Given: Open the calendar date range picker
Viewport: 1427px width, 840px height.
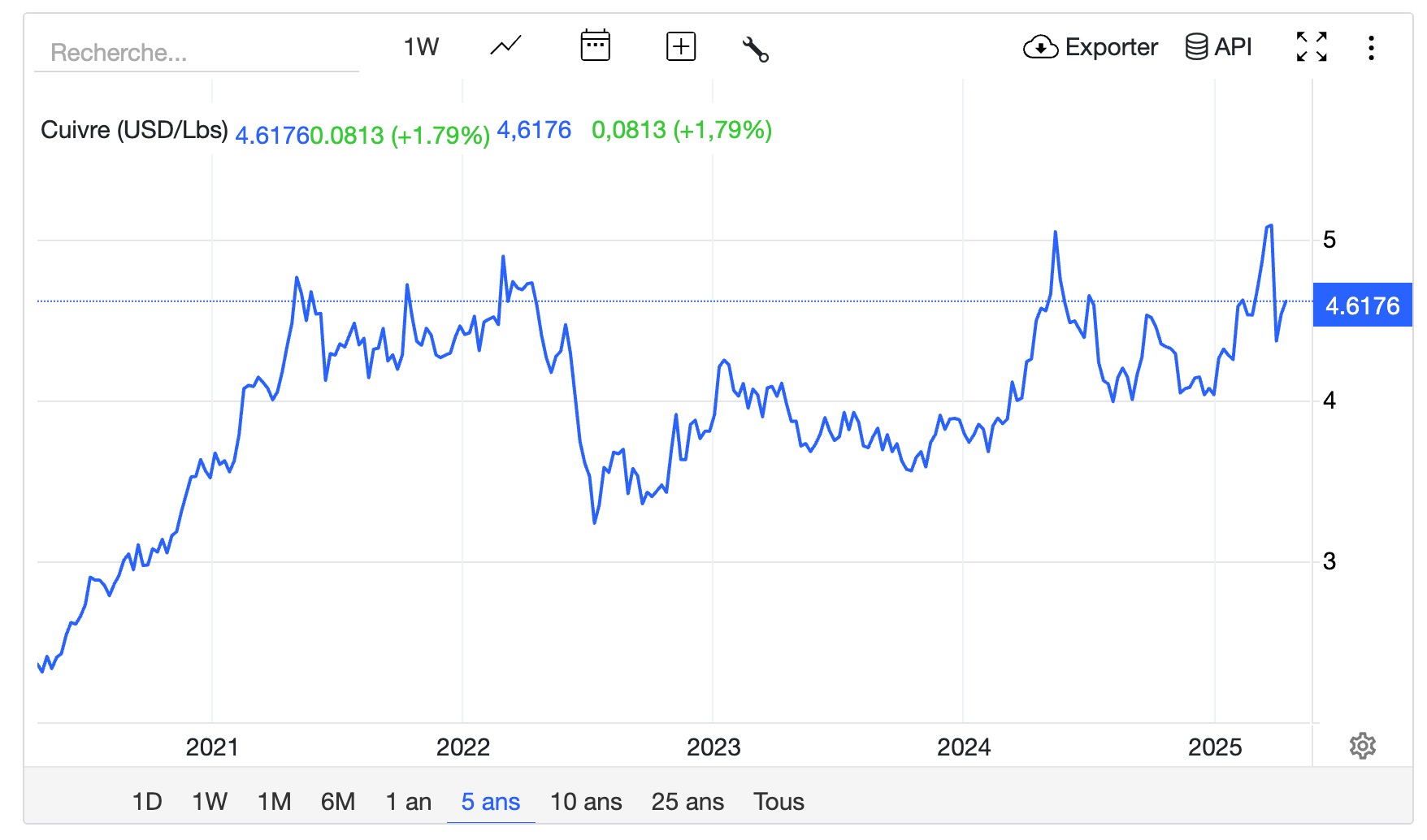Looking at the screenshot, I should point(595,45).
